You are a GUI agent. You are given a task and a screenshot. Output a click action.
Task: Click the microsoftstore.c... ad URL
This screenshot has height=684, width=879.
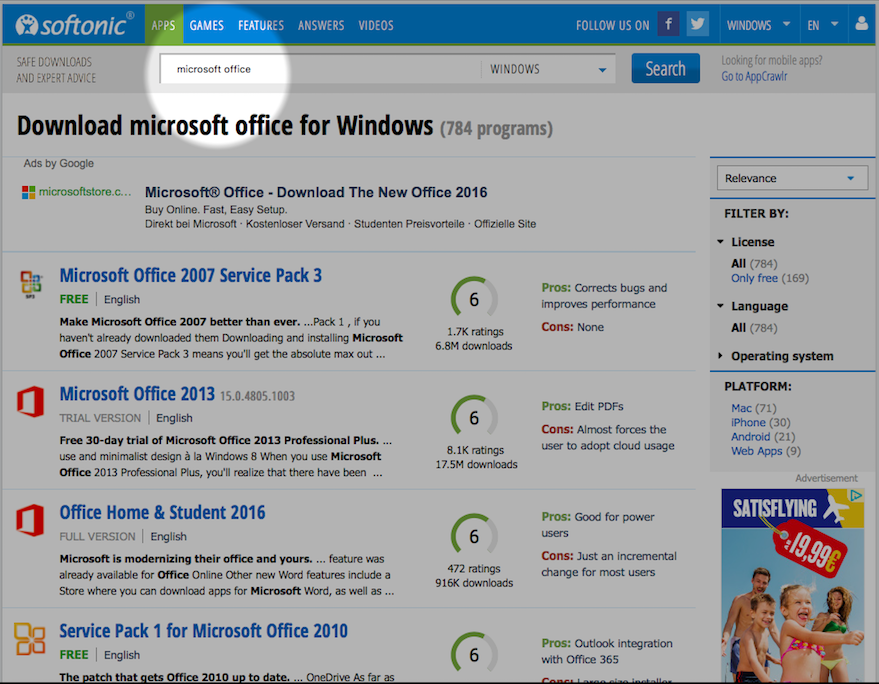pyautogui.click(x=85, y=192)
